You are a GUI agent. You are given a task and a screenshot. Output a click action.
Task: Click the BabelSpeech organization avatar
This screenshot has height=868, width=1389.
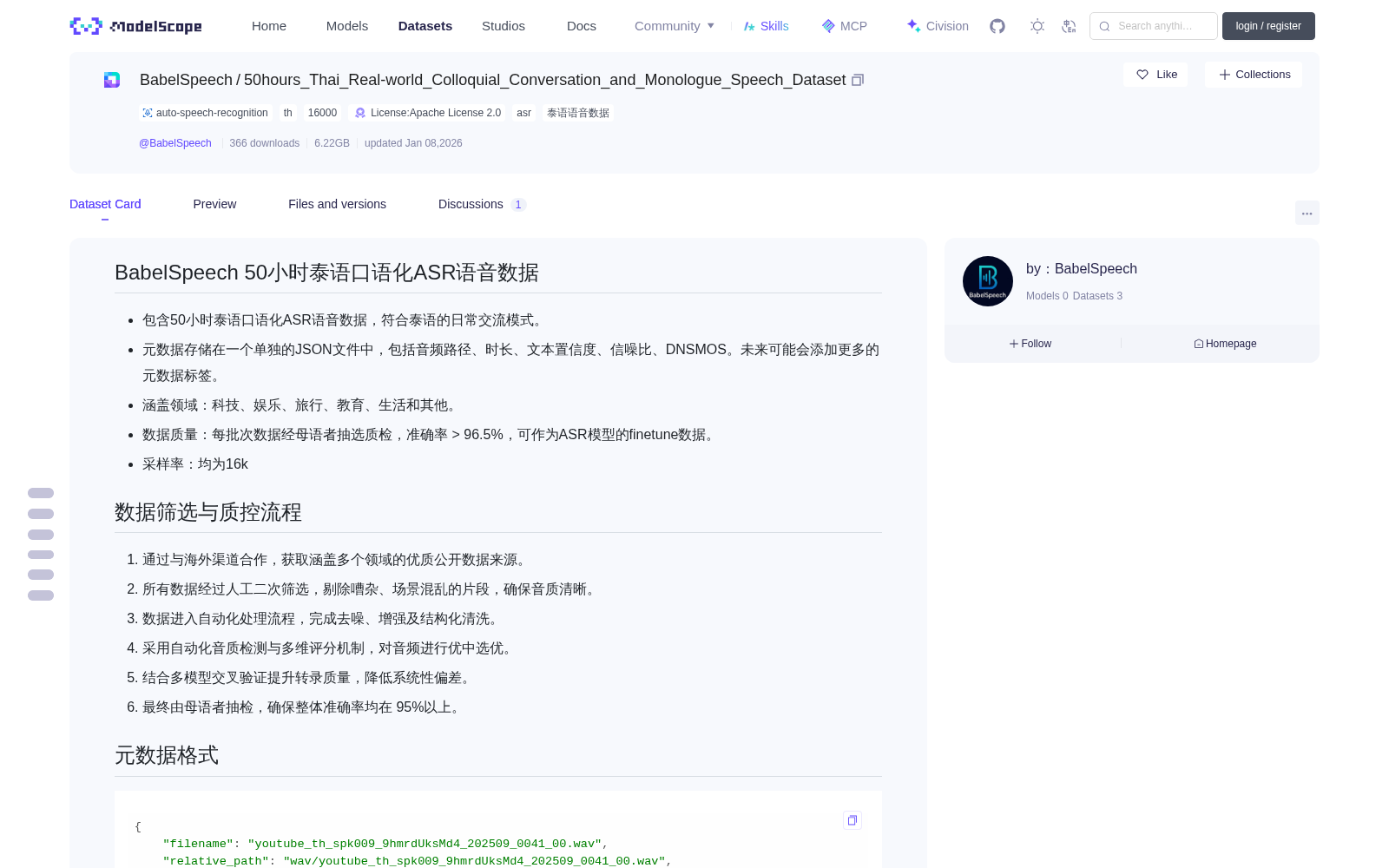click(988, 281)
